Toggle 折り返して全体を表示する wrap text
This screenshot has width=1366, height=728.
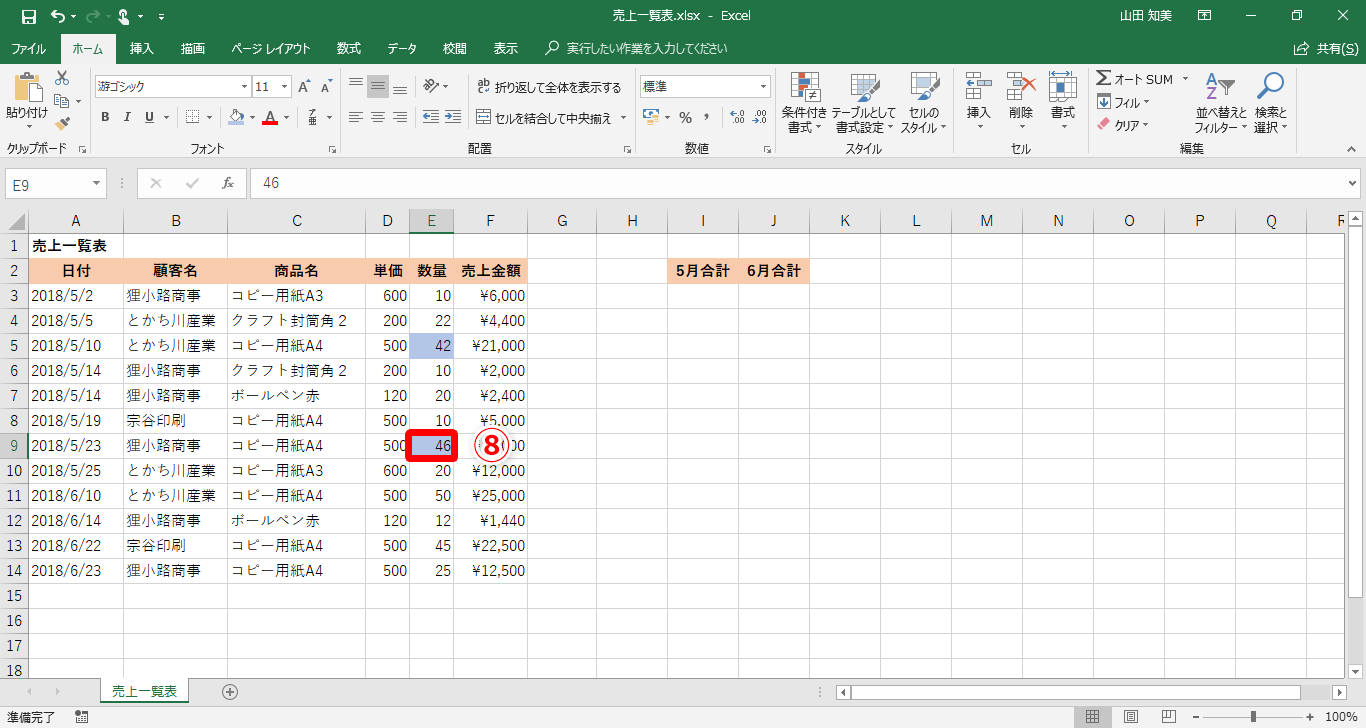(548, 87)
